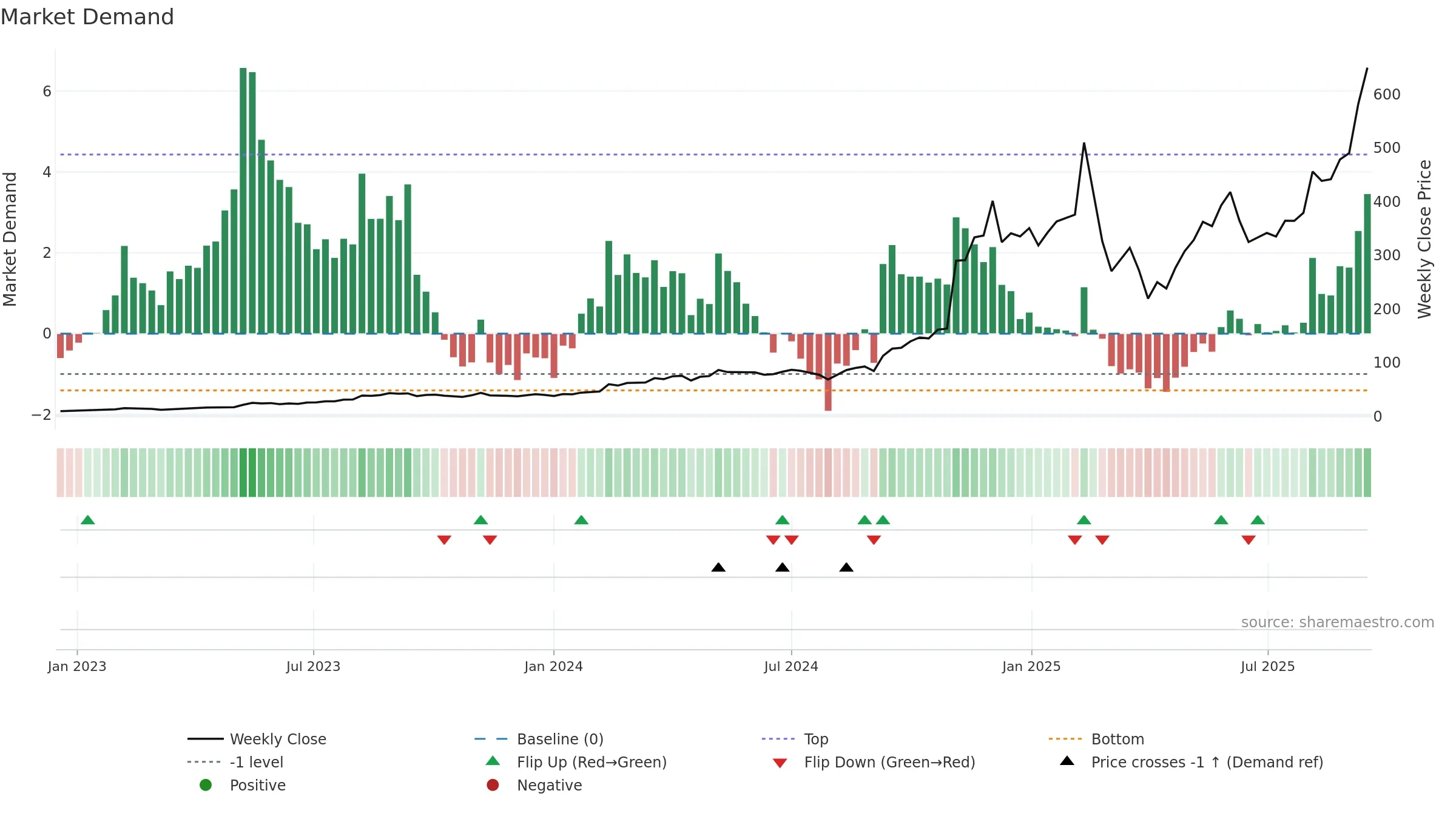Toggle the Weekly Close legend entry
The height and width of the screenshot is (819, 1456).
257,739
